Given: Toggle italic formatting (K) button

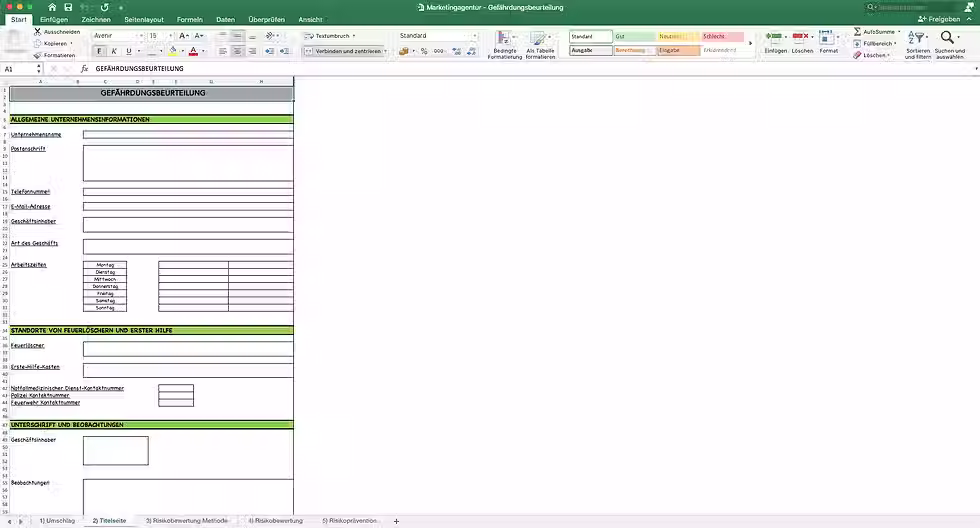Looking at the screenshot, I should (x=114, y=51).
